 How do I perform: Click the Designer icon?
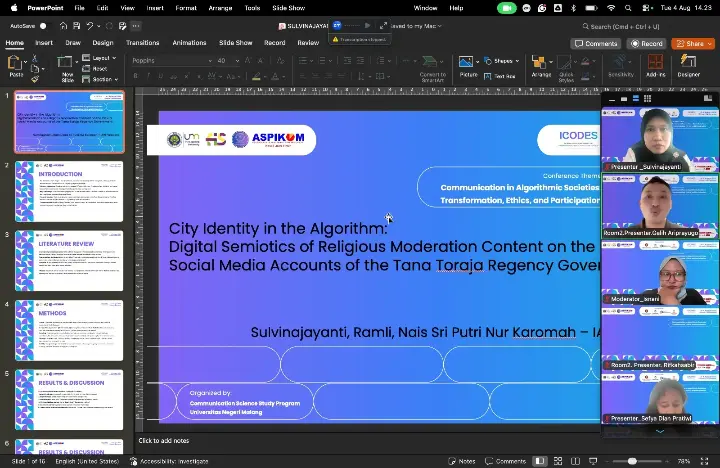(x=688, y=62)
